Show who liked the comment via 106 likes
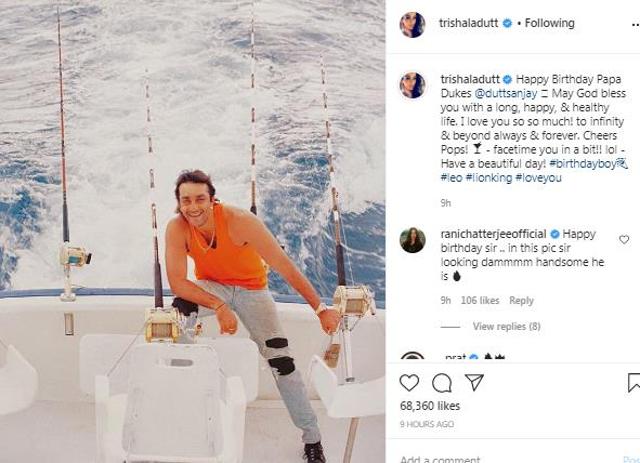This screenshot has width=640, height=463. [x=480, y=301]
